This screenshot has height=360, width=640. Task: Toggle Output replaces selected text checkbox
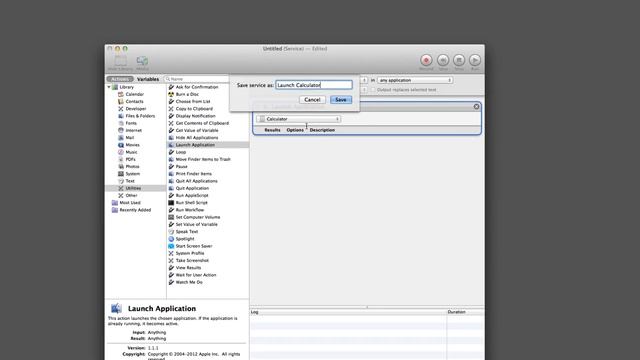(373, 90)
